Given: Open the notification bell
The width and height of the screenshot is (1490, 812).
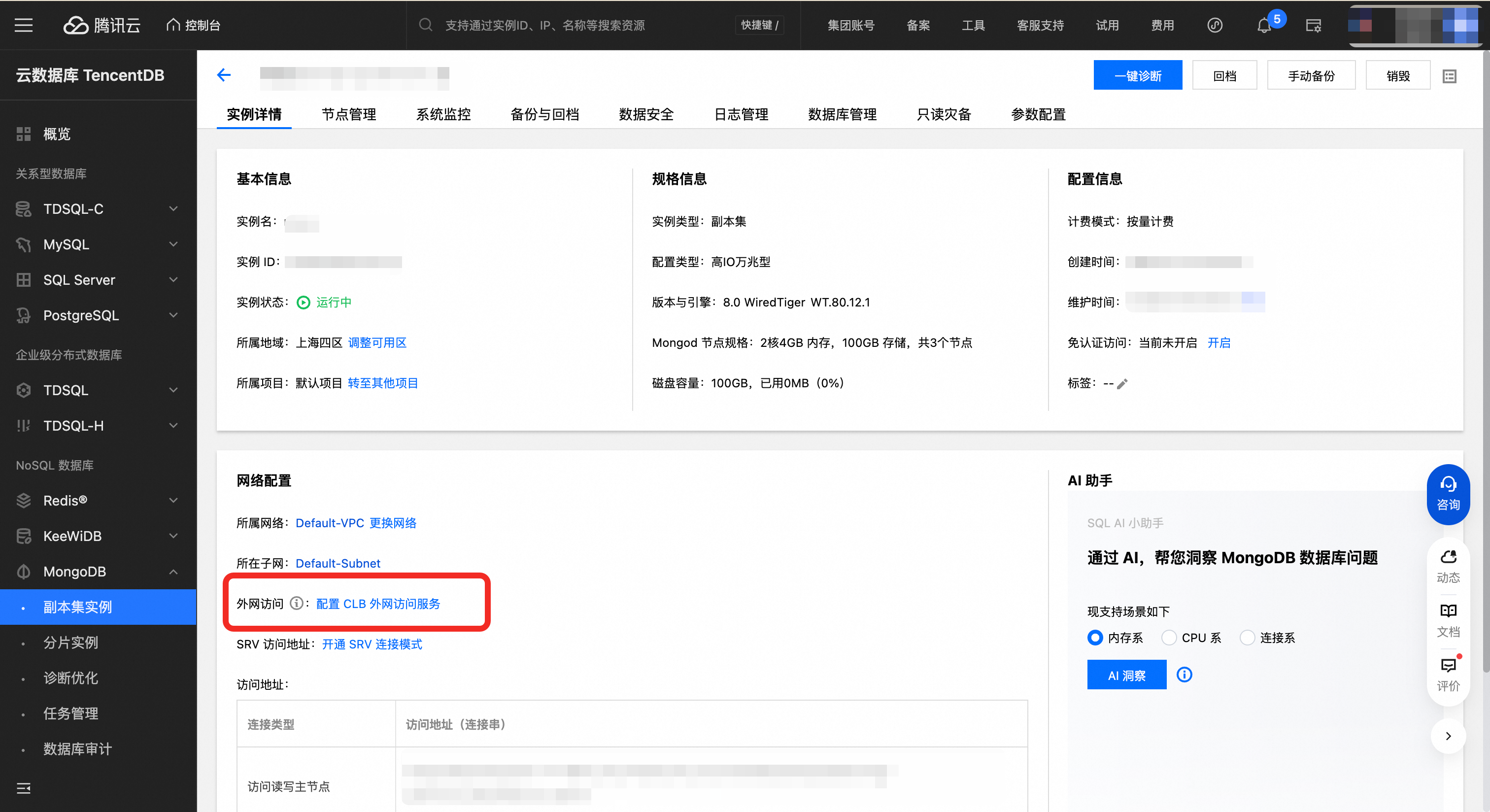Looking at the screenshot, I should [x=1264, y=26].
